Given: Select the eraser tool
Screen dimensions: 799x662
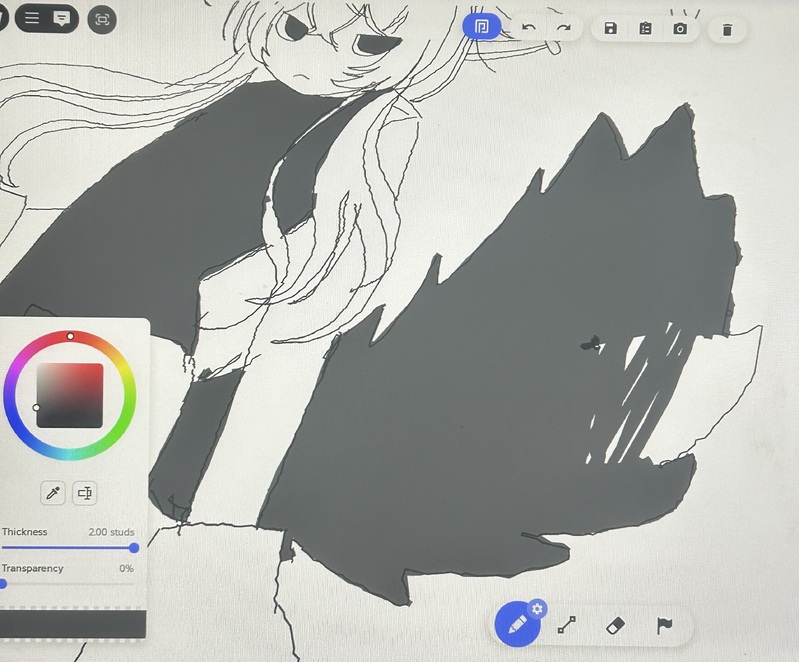Looking at the screenshot, I should click(x=616, y=625).
